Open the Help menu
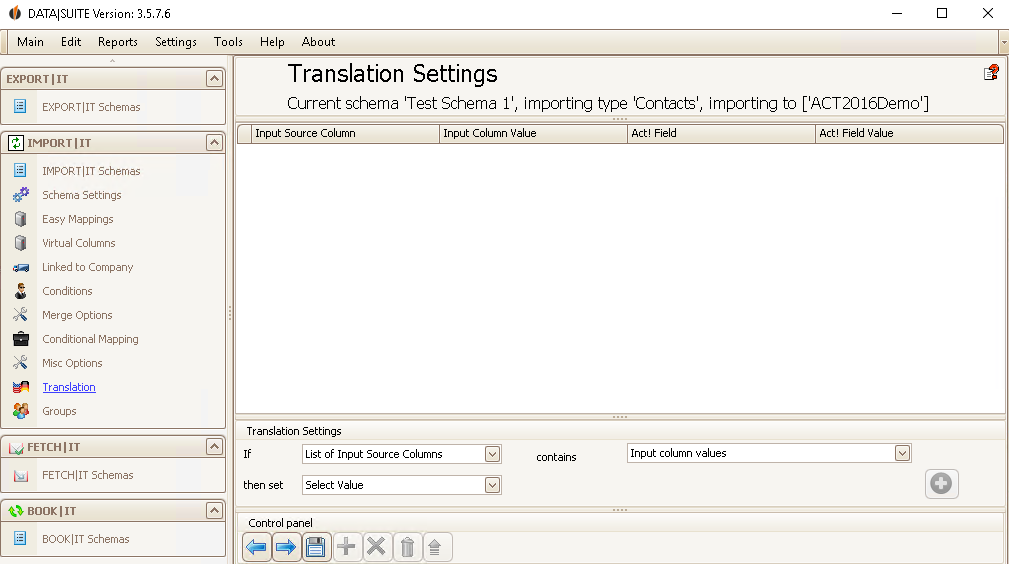 272,42
